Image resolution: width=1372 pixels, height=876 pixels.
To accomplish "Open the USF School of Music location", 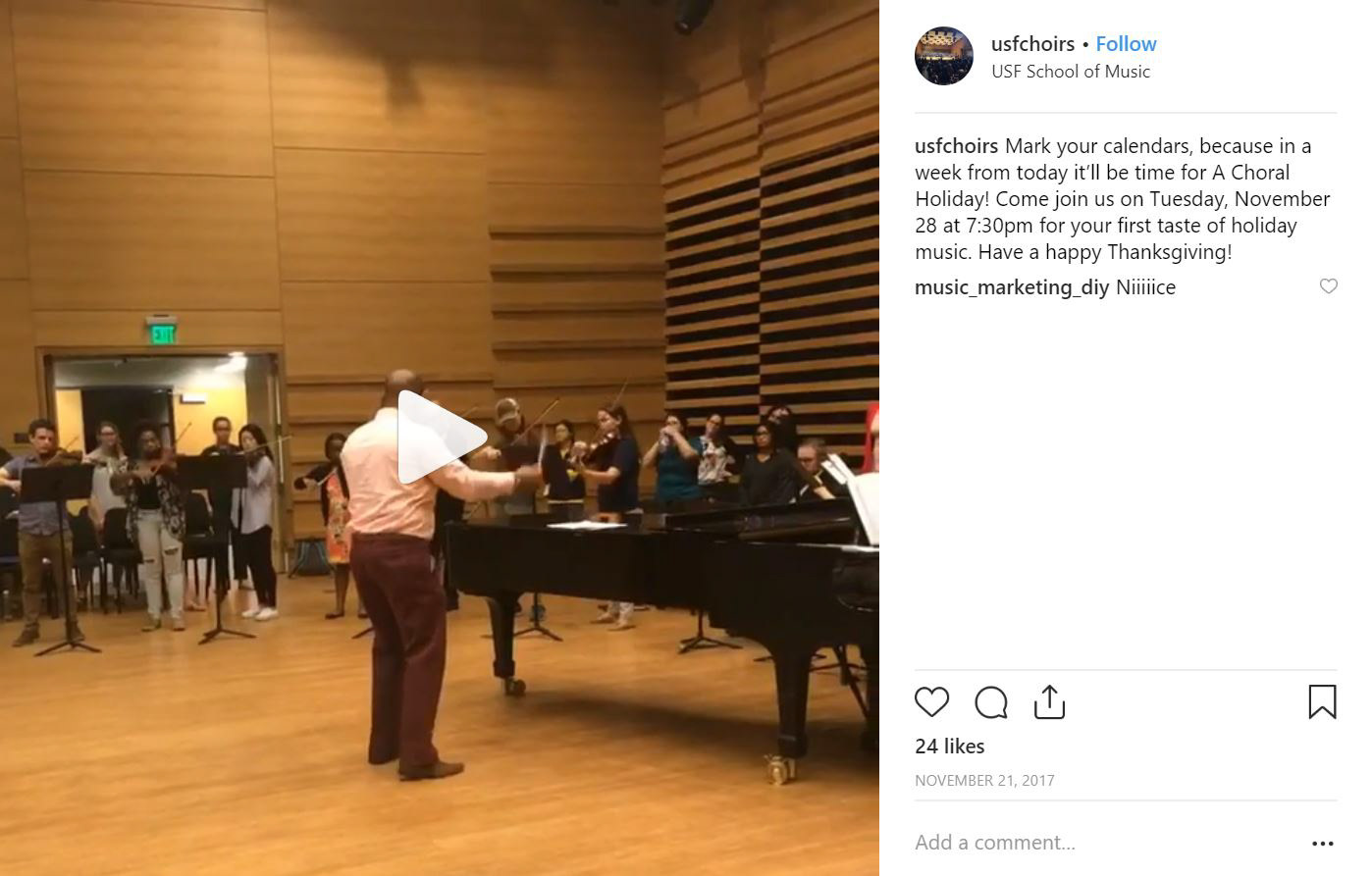I will pyautogui.click(x=1071, y=72).
